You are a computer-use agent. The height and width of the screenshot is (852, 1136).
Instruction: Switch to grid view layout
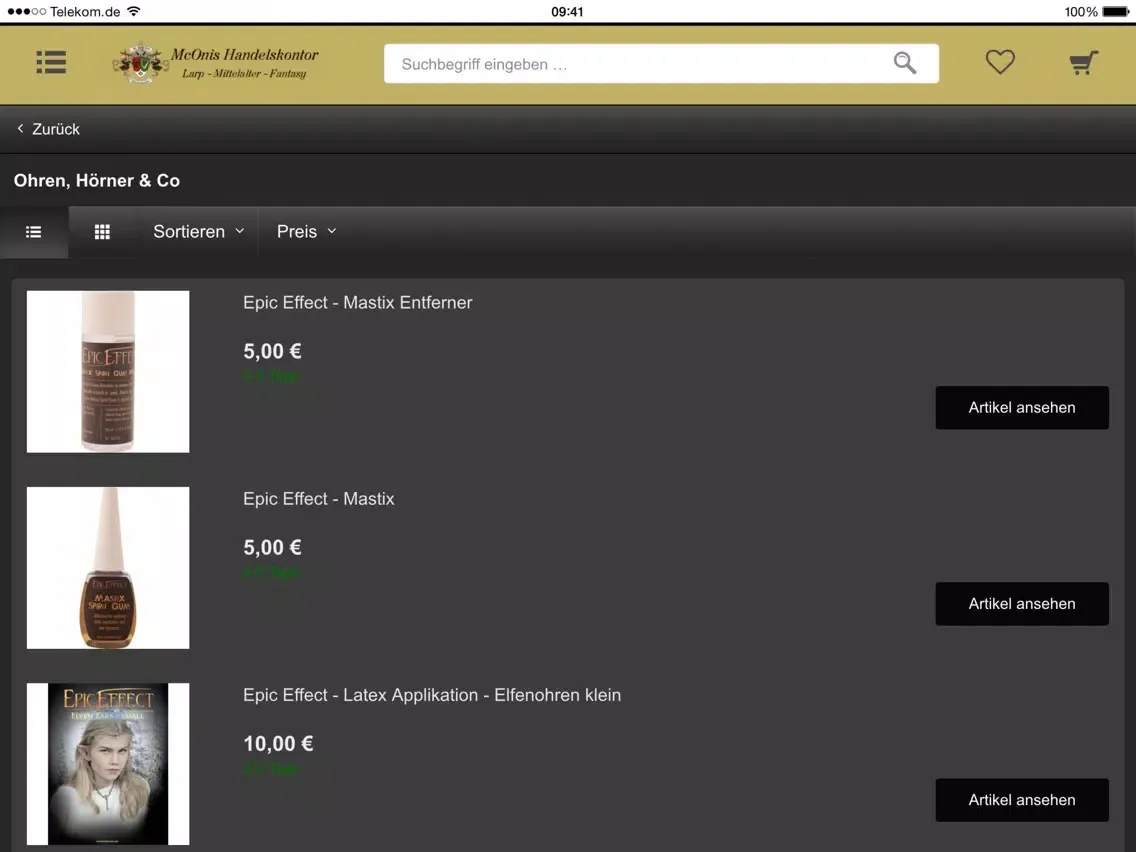click(x=102, y=232)
